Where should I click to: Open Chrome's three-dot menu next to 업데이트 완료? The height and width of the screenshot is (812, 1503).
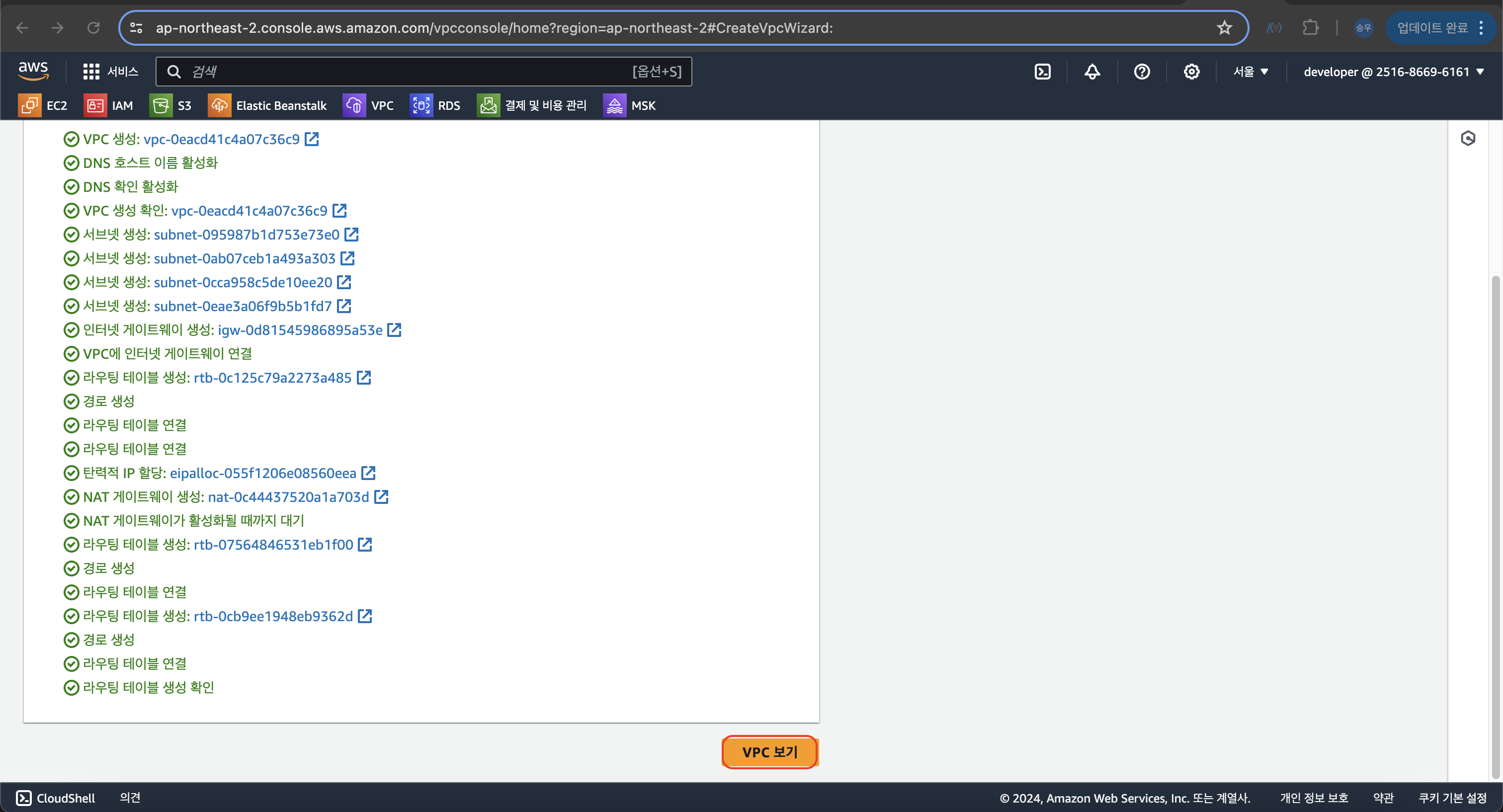(1482, 28)
